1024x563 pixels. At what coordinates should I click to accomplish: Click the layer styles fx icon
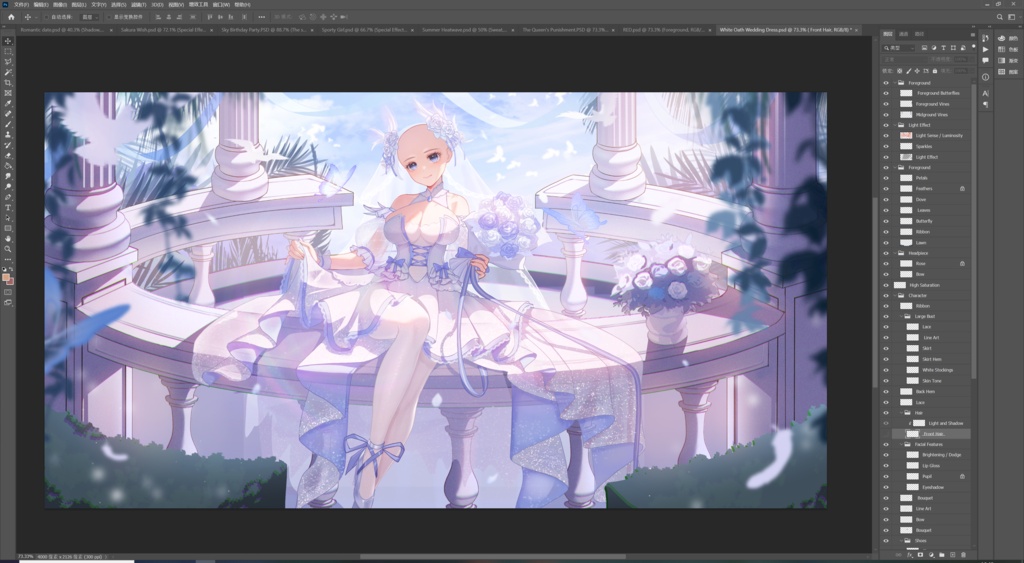tap(910, 555)
